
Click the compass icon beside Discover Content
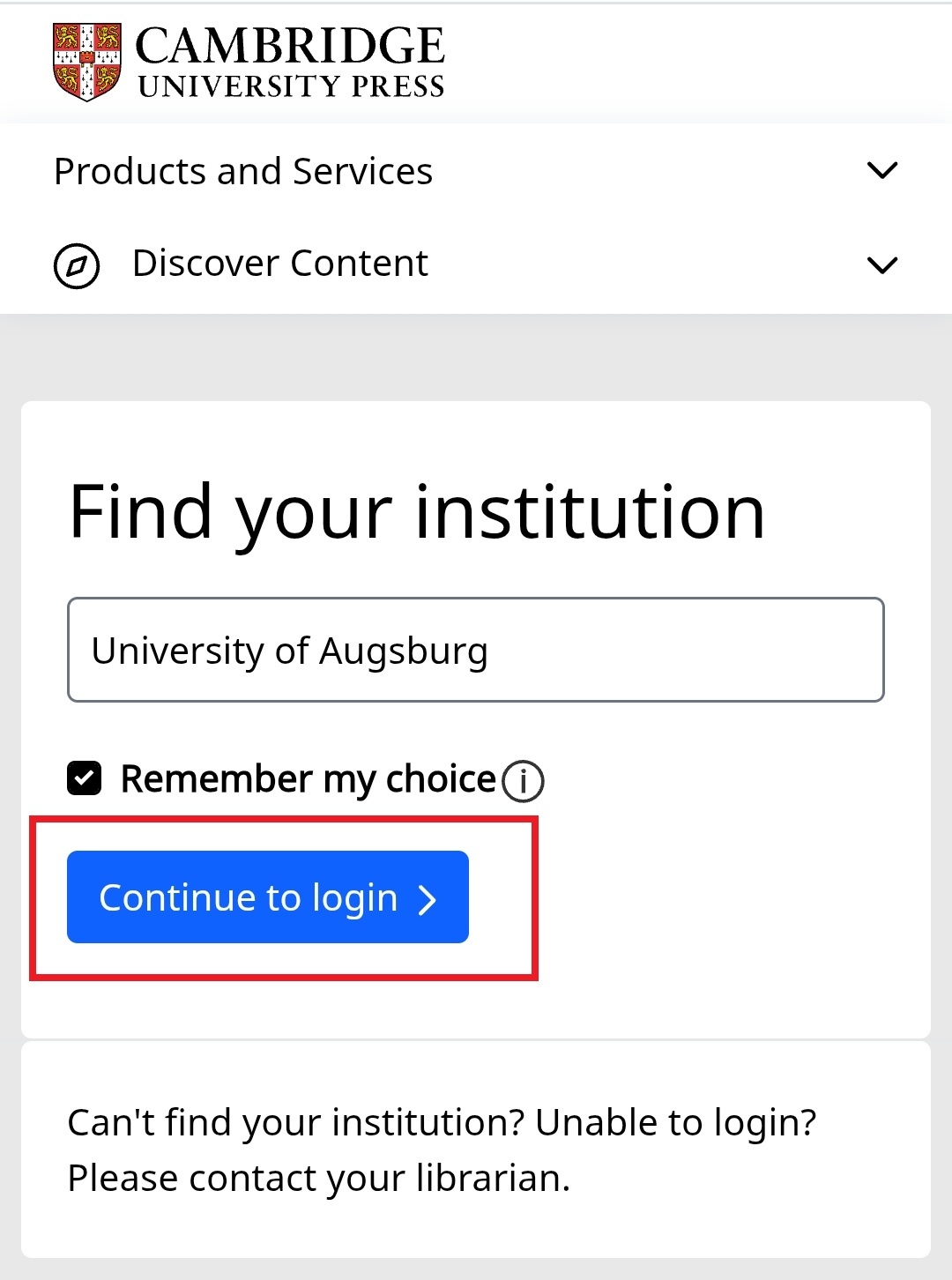coord(77,265)
